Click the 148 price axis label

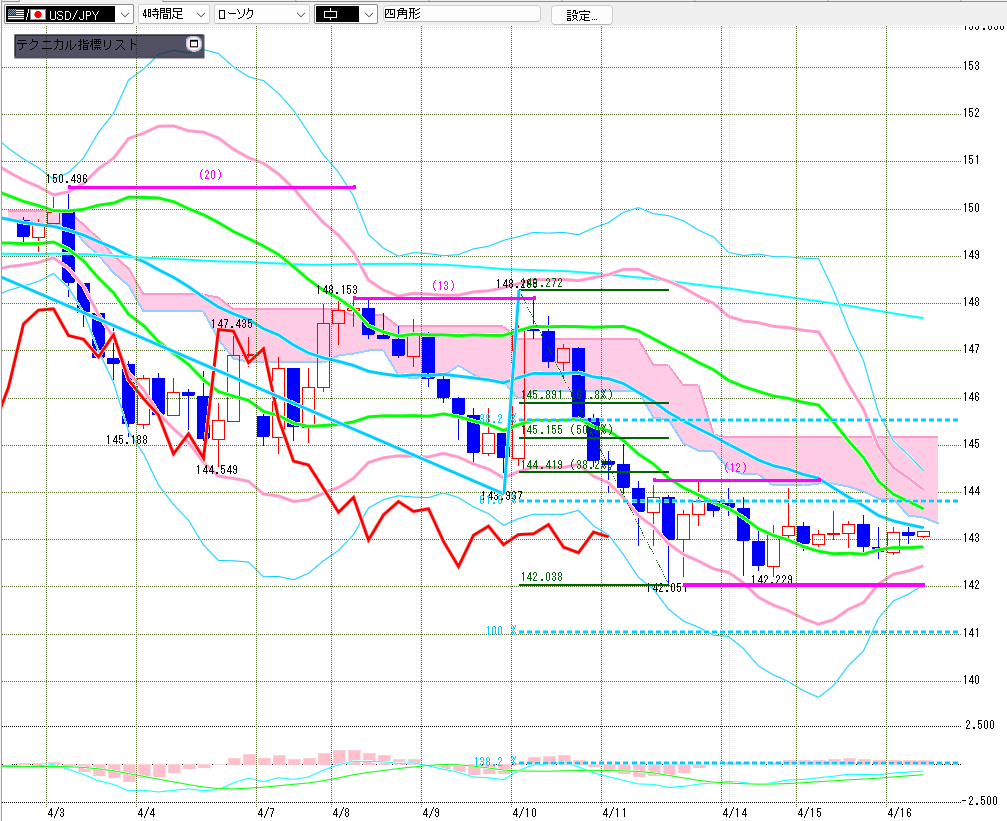coord(972,302)
